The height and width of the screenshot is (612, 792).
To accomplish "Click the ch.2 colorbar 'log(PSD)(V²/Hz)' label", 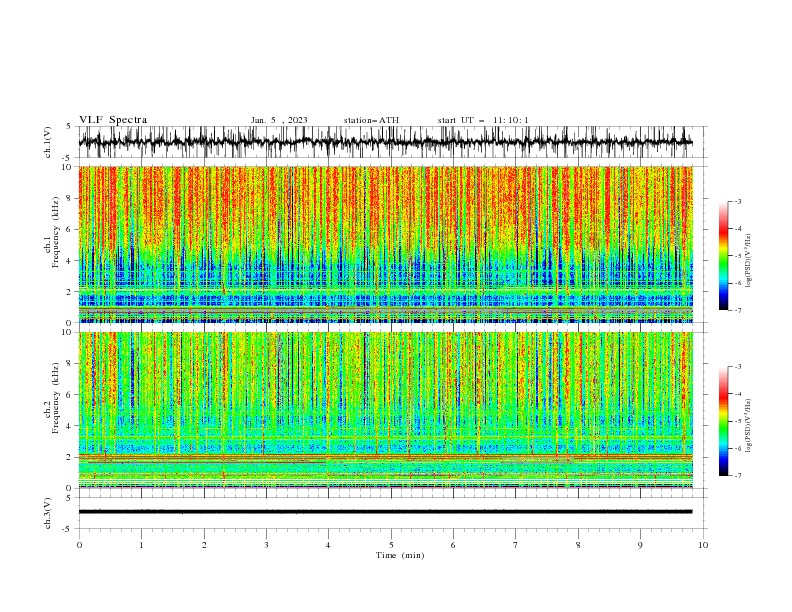I will (x=748, y=425).
